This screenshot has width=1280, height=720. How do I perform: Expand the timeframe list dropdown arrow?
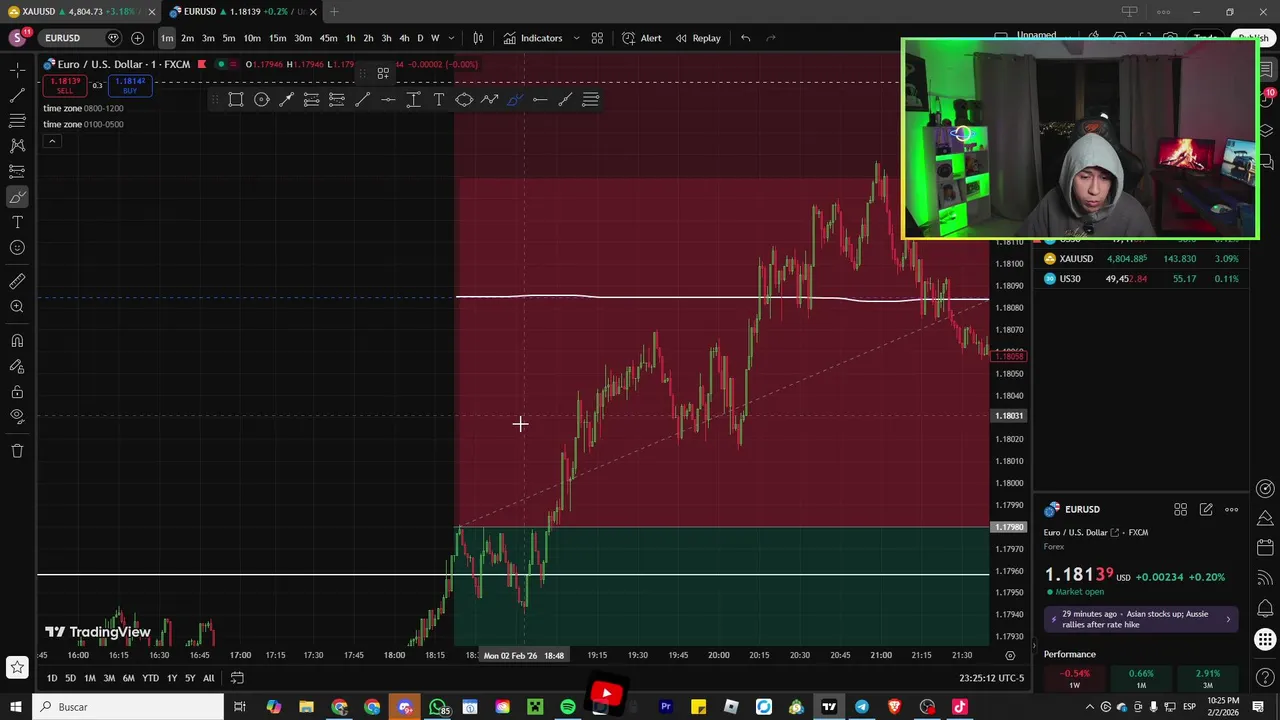(451, 38)
